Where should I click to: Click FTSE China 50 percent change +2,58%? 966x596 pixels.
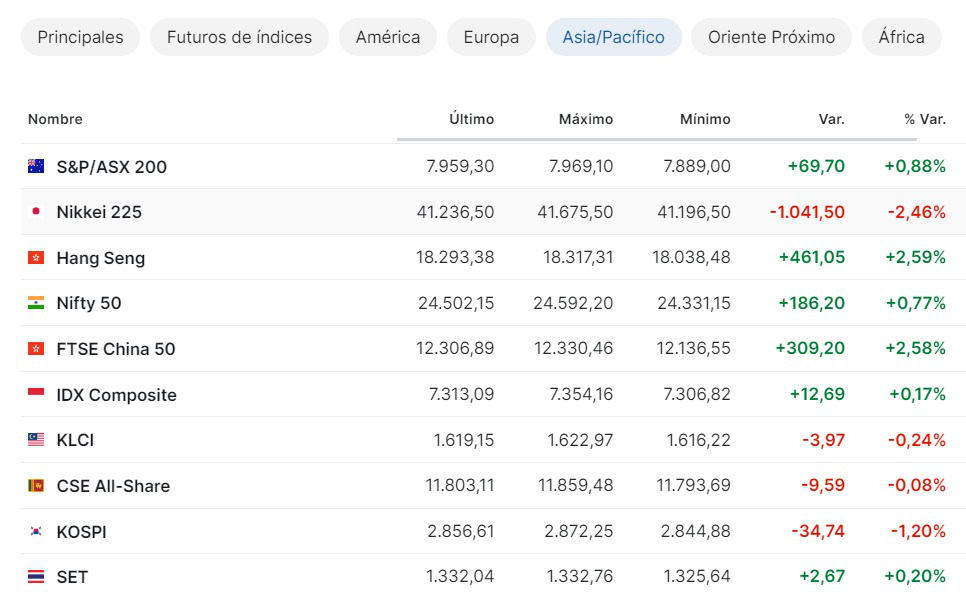pyautogui.click(x=915, y=348)
